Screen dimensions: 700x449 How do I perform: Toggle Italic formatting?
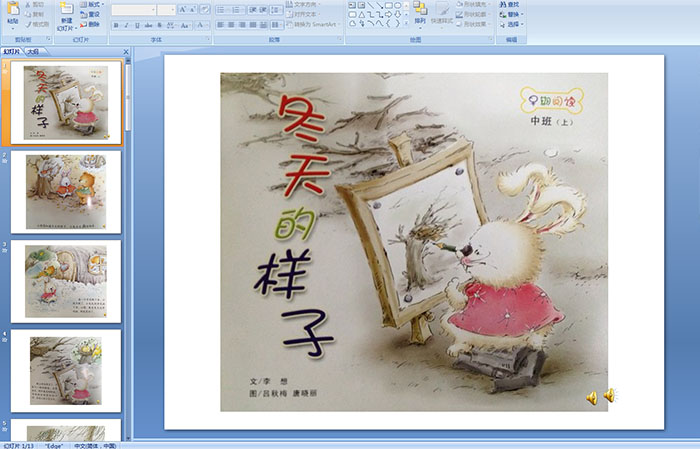tap(126, 25)
